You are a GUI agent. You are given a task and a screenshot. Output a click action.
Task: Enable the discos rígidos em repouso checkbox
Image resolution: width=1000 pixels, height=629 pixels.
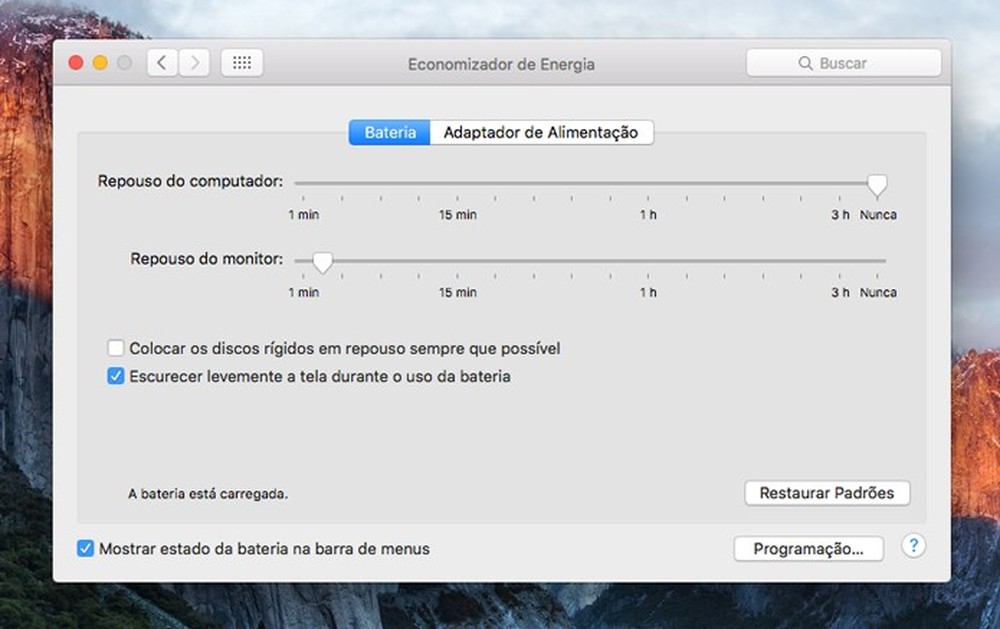click(x=116, y=348)
